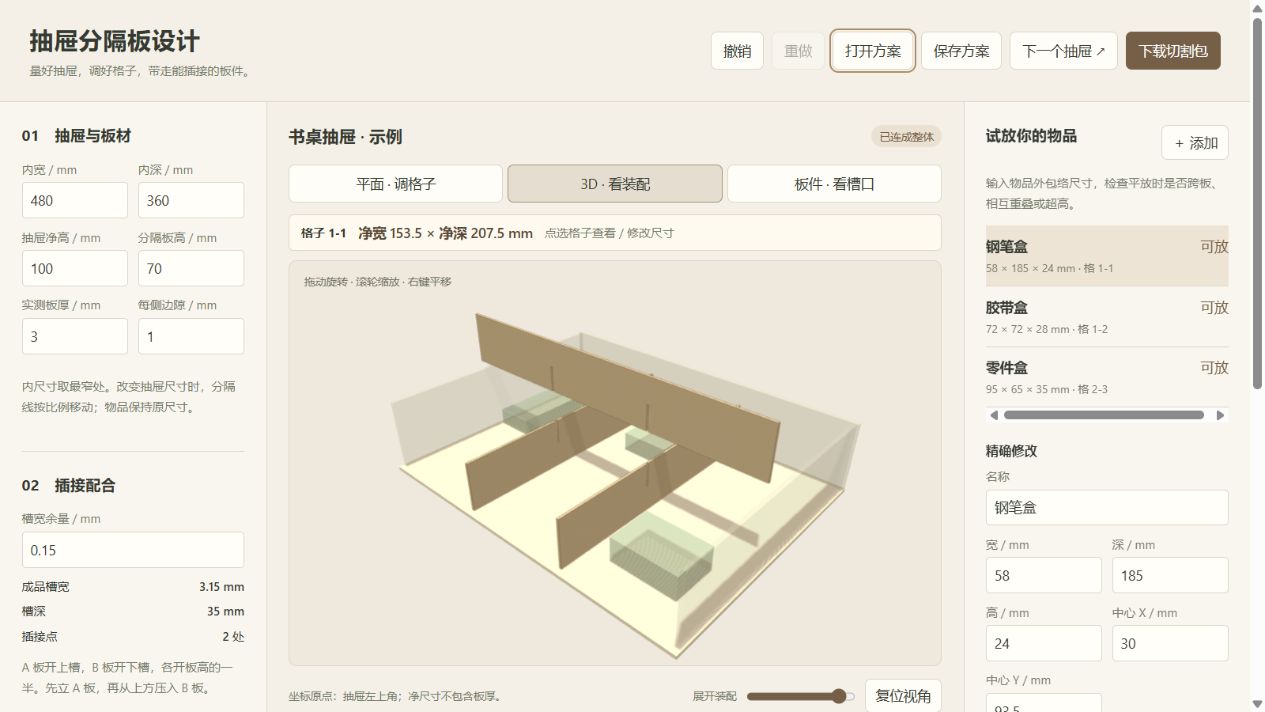The image size is (1265, 712).
Task: Go to 下一个抽屉 link button
Action: pyautogui.click(x=1064, y=51)
